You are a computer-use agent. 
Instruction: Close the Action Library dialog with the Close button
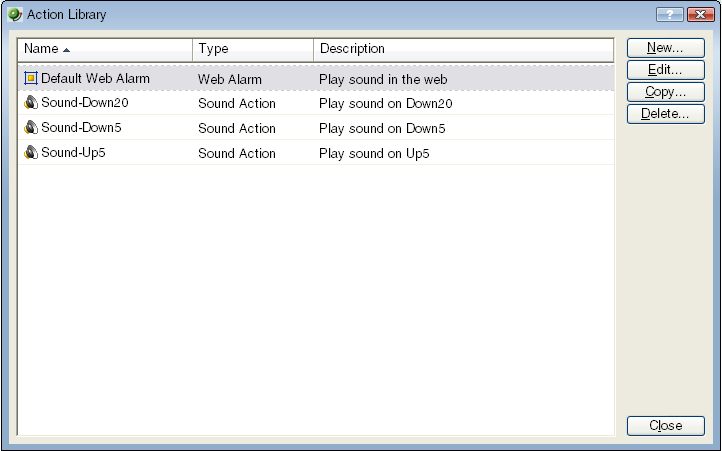(x=665, y=426)
